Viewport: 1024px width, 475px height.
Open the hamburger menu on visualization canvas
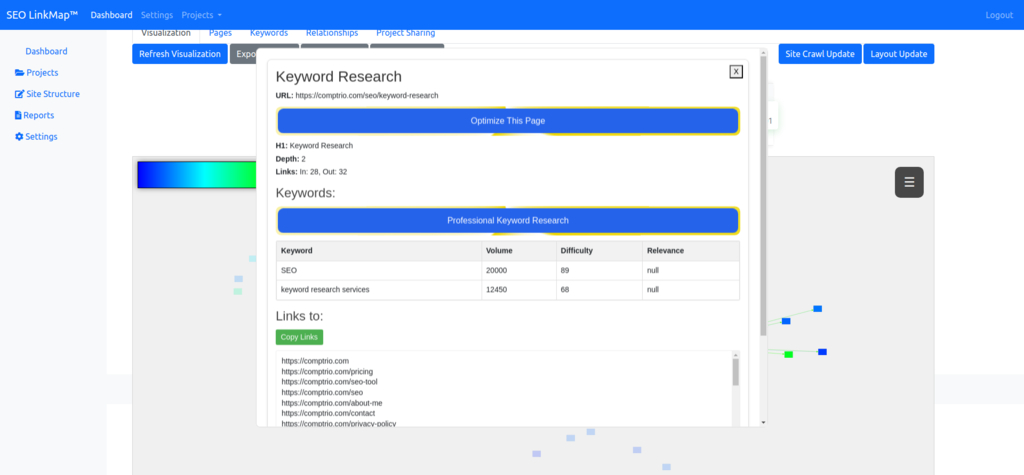[909, 182]
